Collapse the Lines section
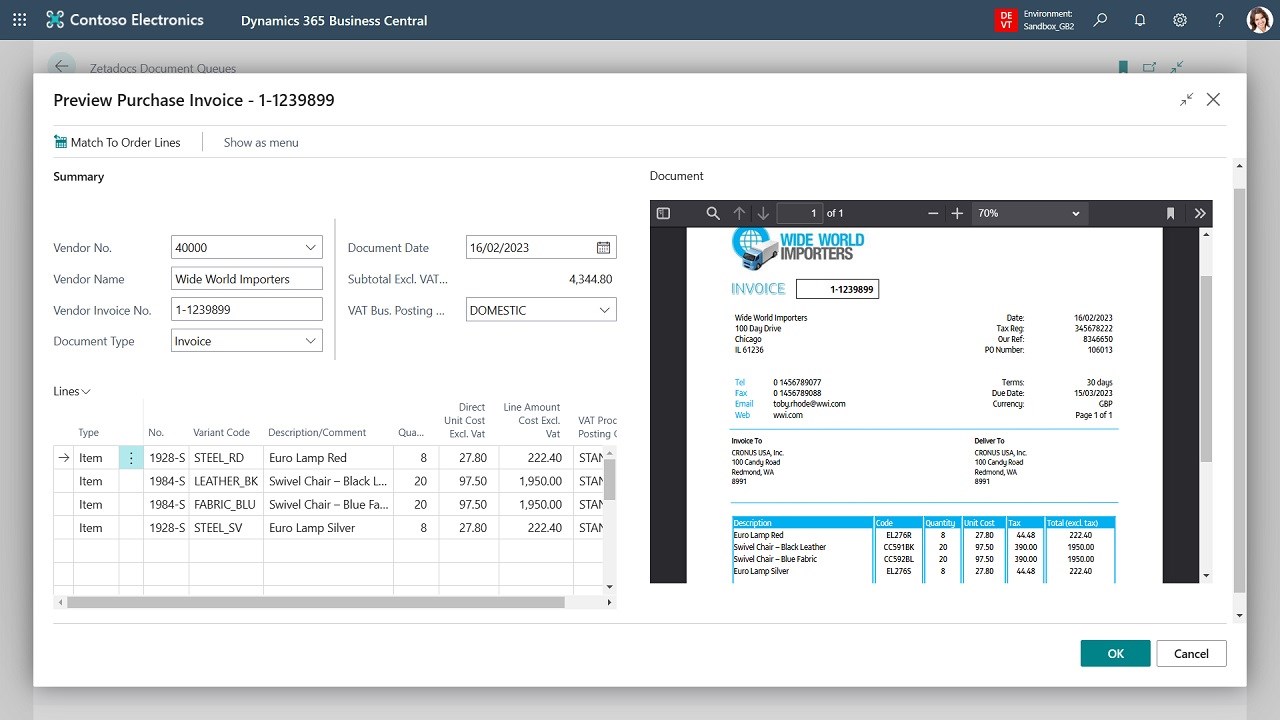 72,391
